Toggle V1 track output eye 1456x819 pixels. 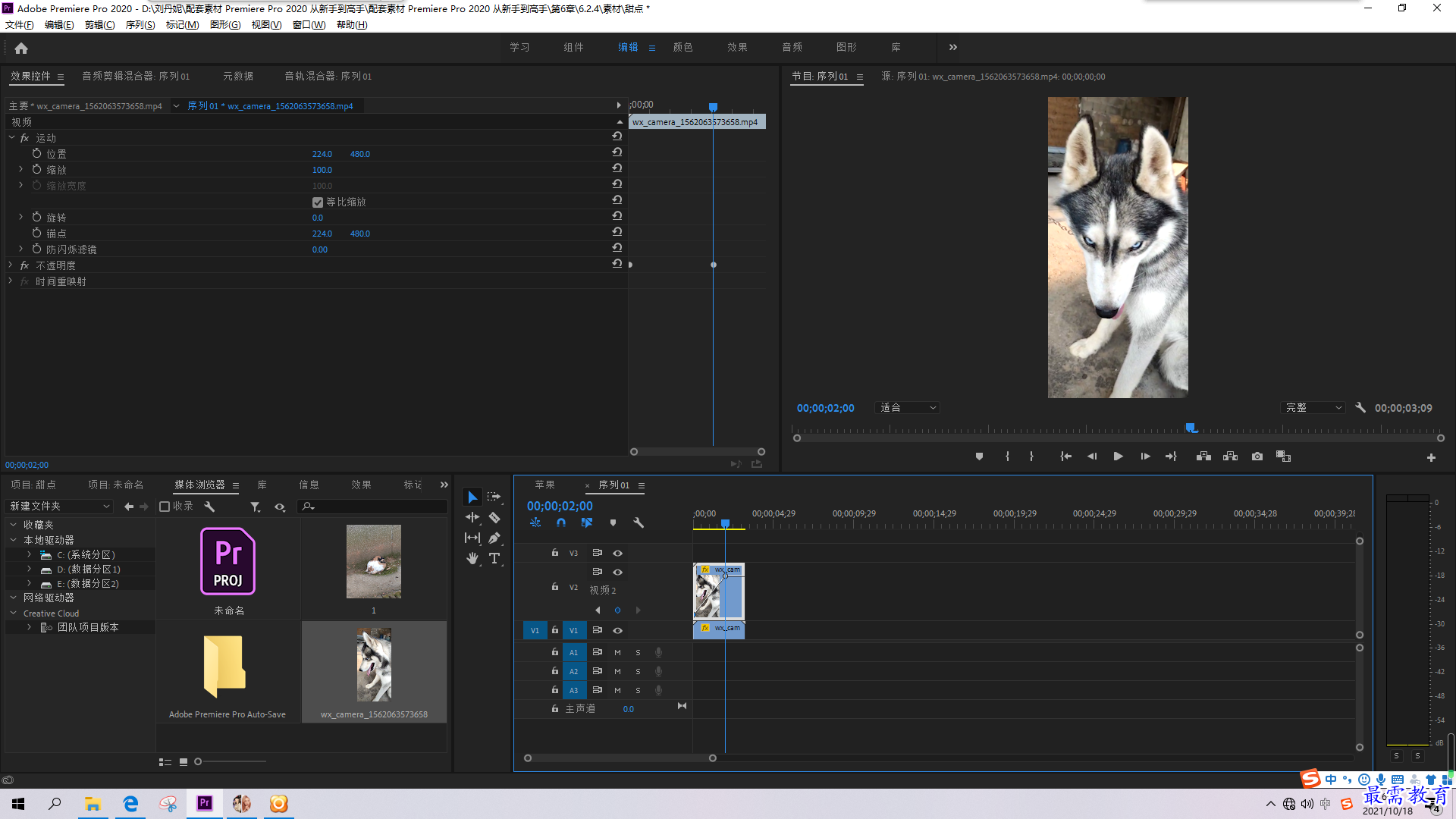pos(618,630)
